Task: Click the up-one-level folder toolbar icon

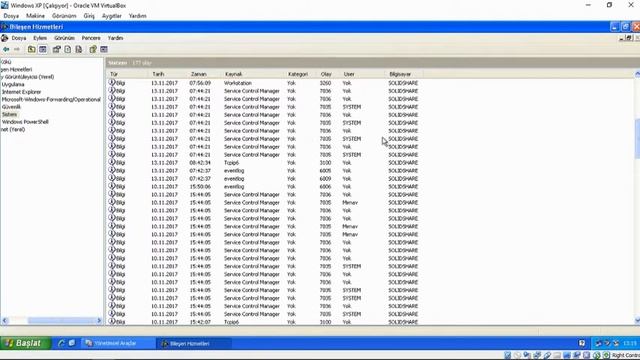Action: point(31,49)
